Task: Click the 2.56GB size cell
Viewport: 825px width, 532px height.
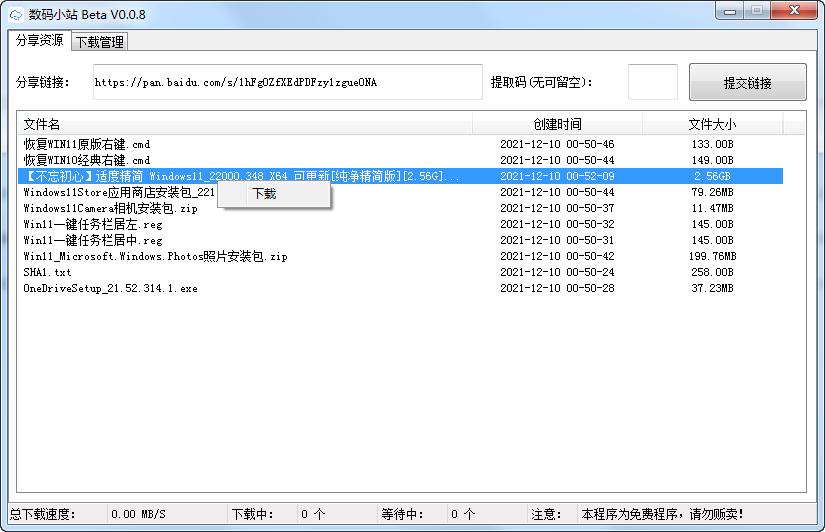Action: point(712,176)
